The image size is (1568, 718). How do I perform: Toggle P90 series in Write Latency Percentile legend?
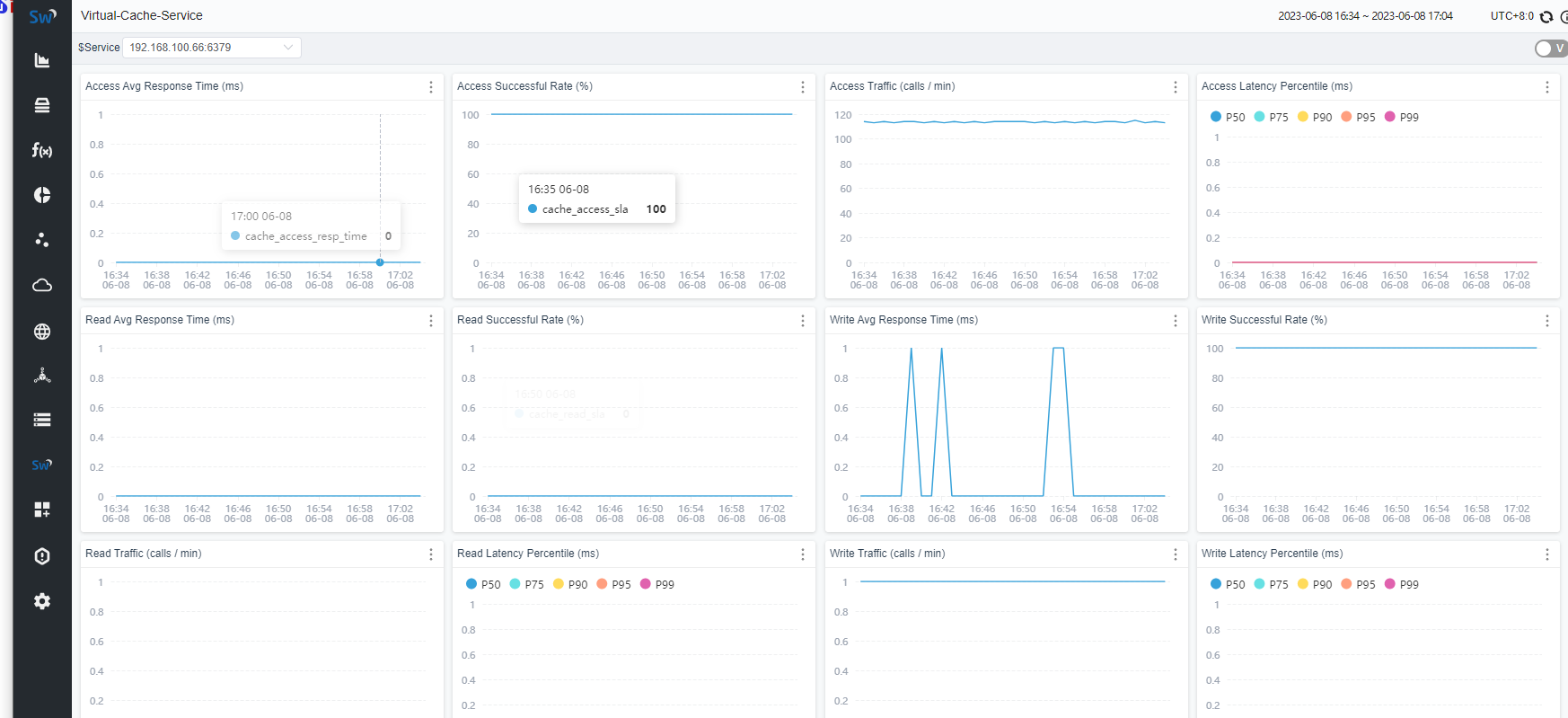click(x=1315, y=584)
